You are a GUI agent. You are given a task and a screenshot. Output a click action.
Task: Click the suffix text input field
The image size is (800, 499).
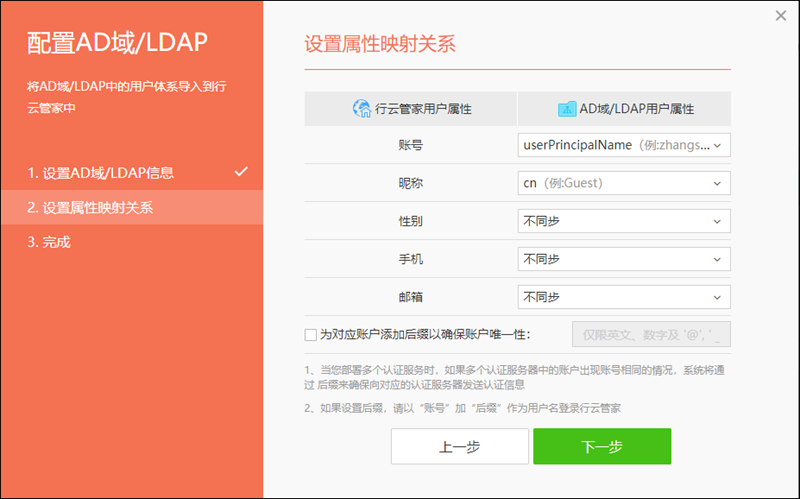coord(651,334)
